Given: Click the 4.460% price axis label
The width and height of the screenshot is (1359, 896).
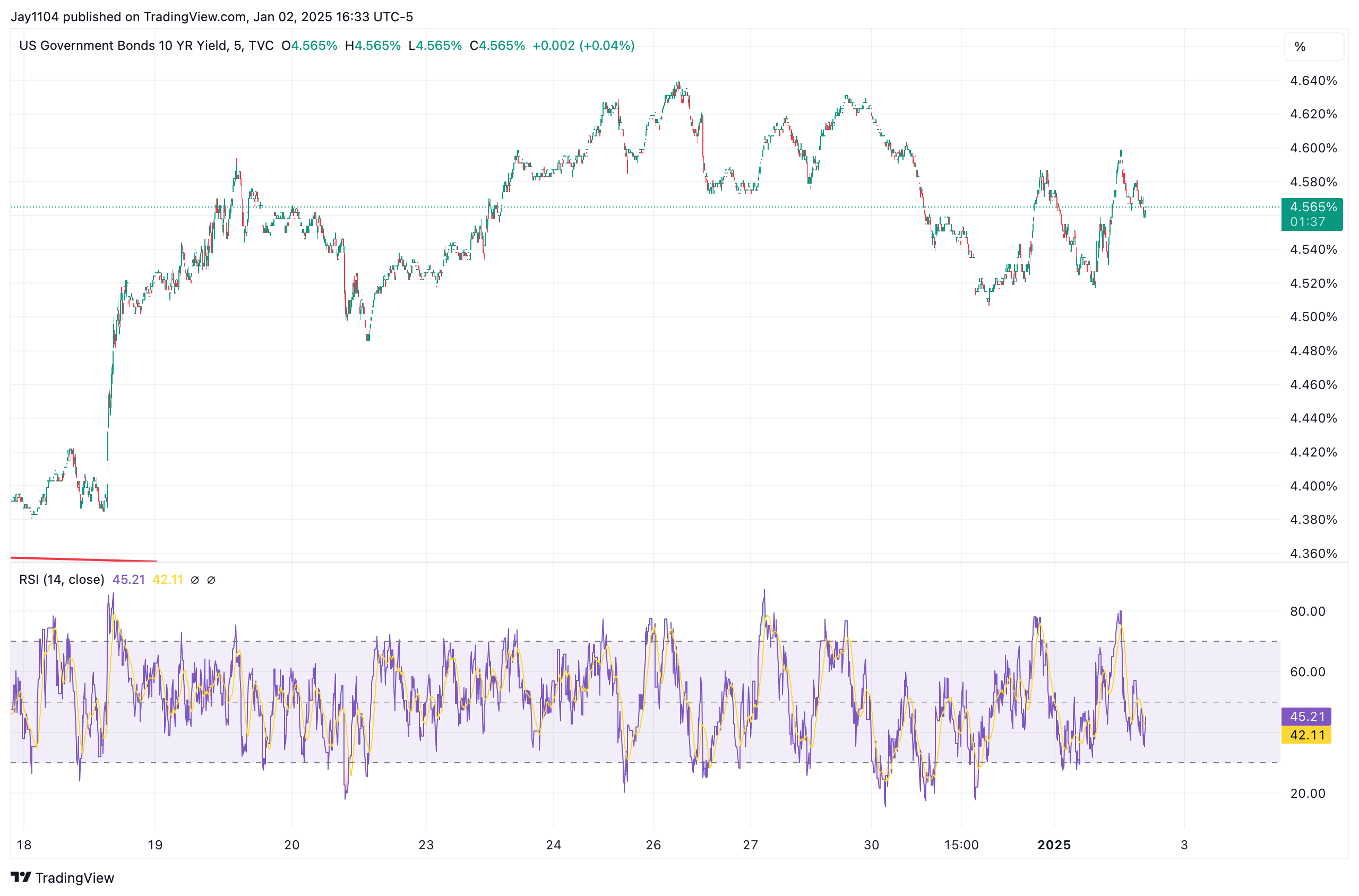Looking at the screenshot, I should (x=1313, y=385).
